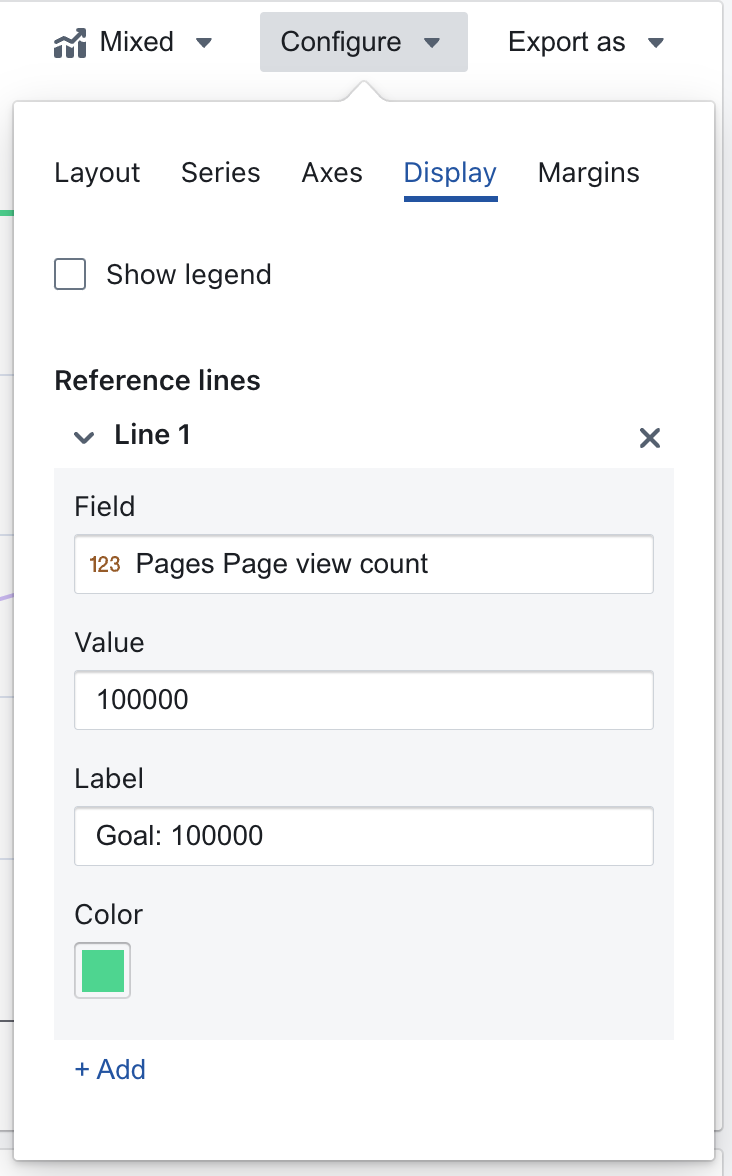732x1176 pixels.
Task: Click the 123 numeric type icon
Action: [x=105, y=564]
